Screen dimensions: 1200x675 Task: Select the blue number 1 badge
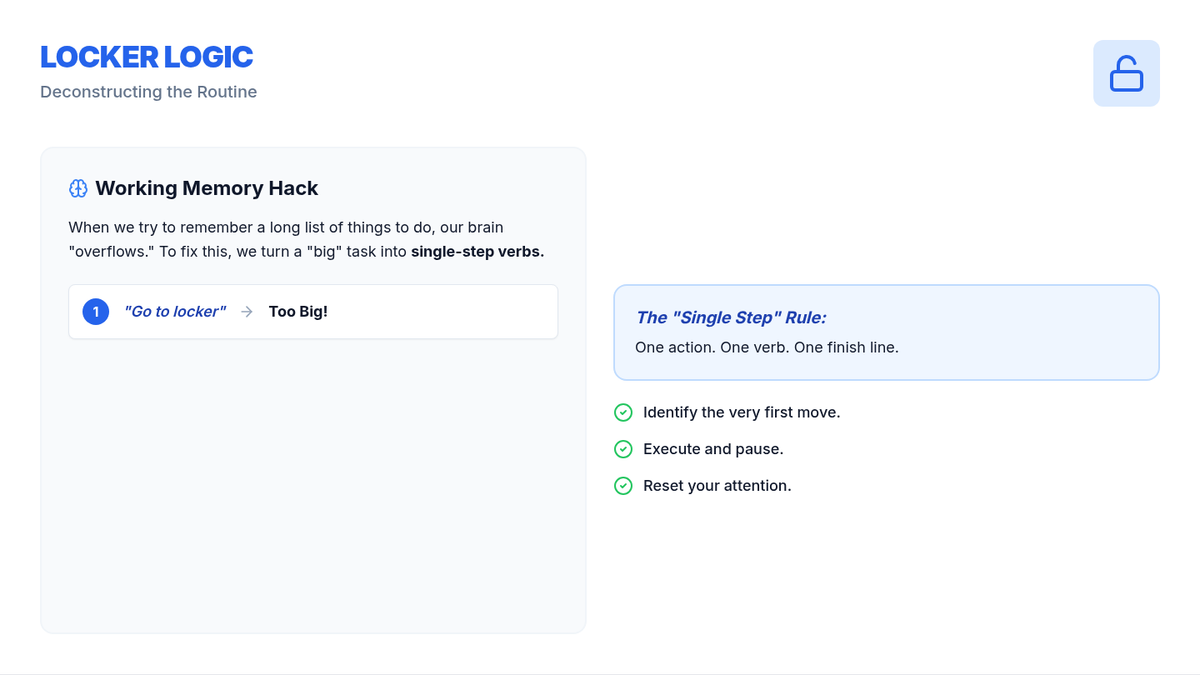95,312
